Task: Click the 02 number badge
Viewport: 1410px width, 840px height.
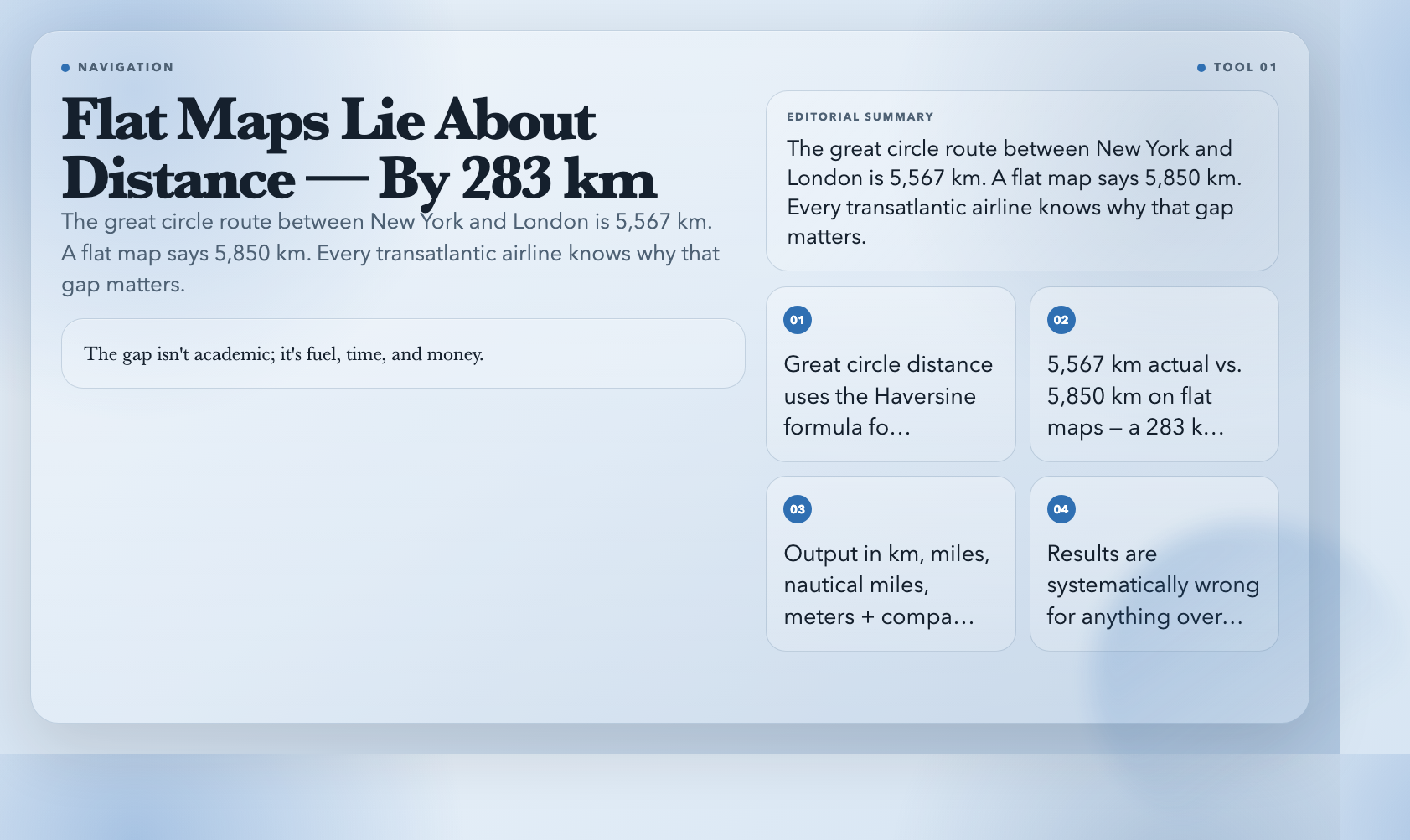Action: click(1061, 320)
